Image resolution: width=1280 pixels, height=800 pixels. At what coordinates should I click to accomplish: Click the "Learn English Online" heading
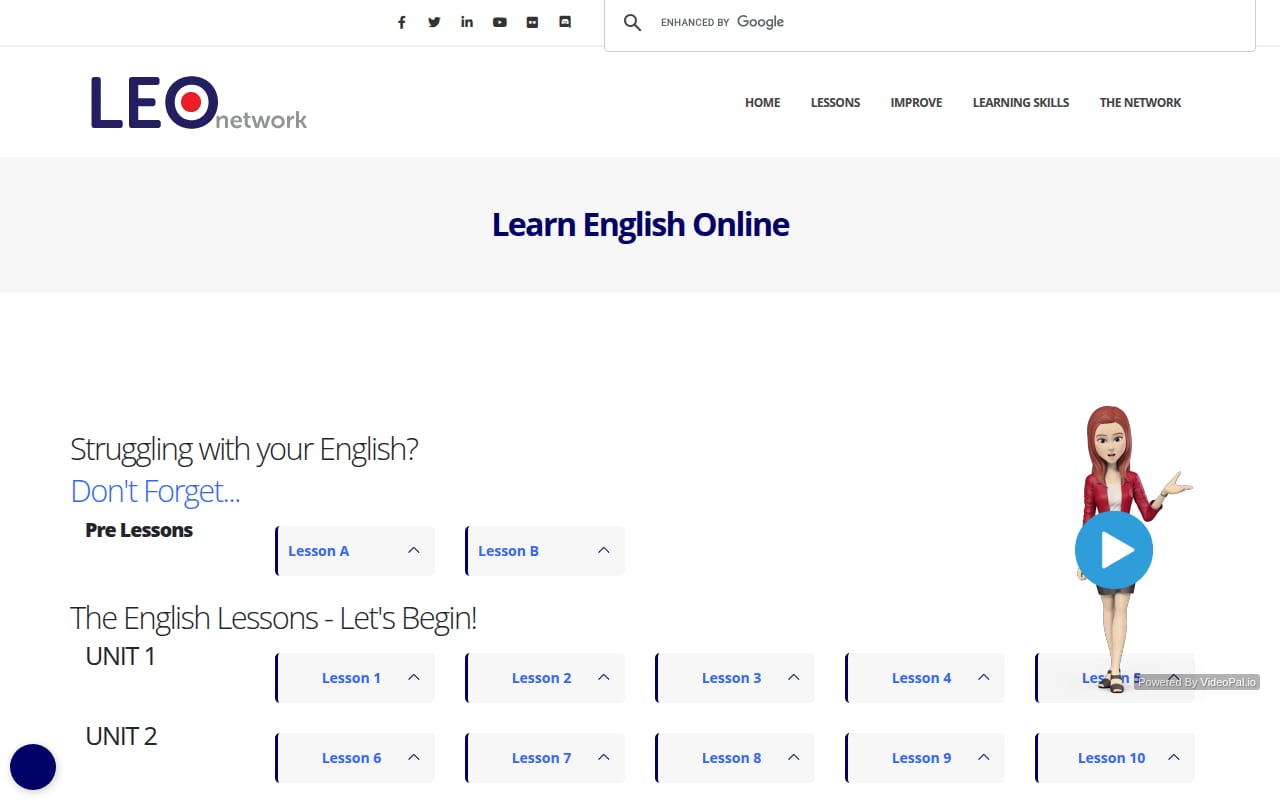[x=640, y=224]
